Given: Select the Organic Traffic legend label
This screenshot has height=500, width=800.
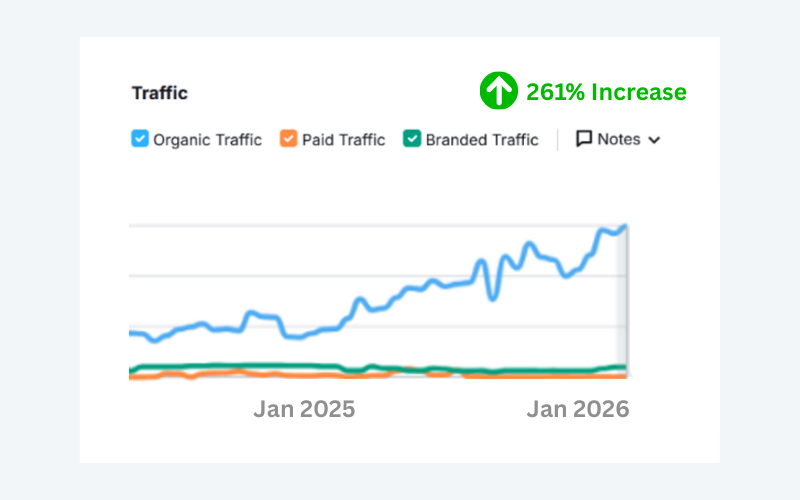Looking at the screenshot, I should pos(207,140).
